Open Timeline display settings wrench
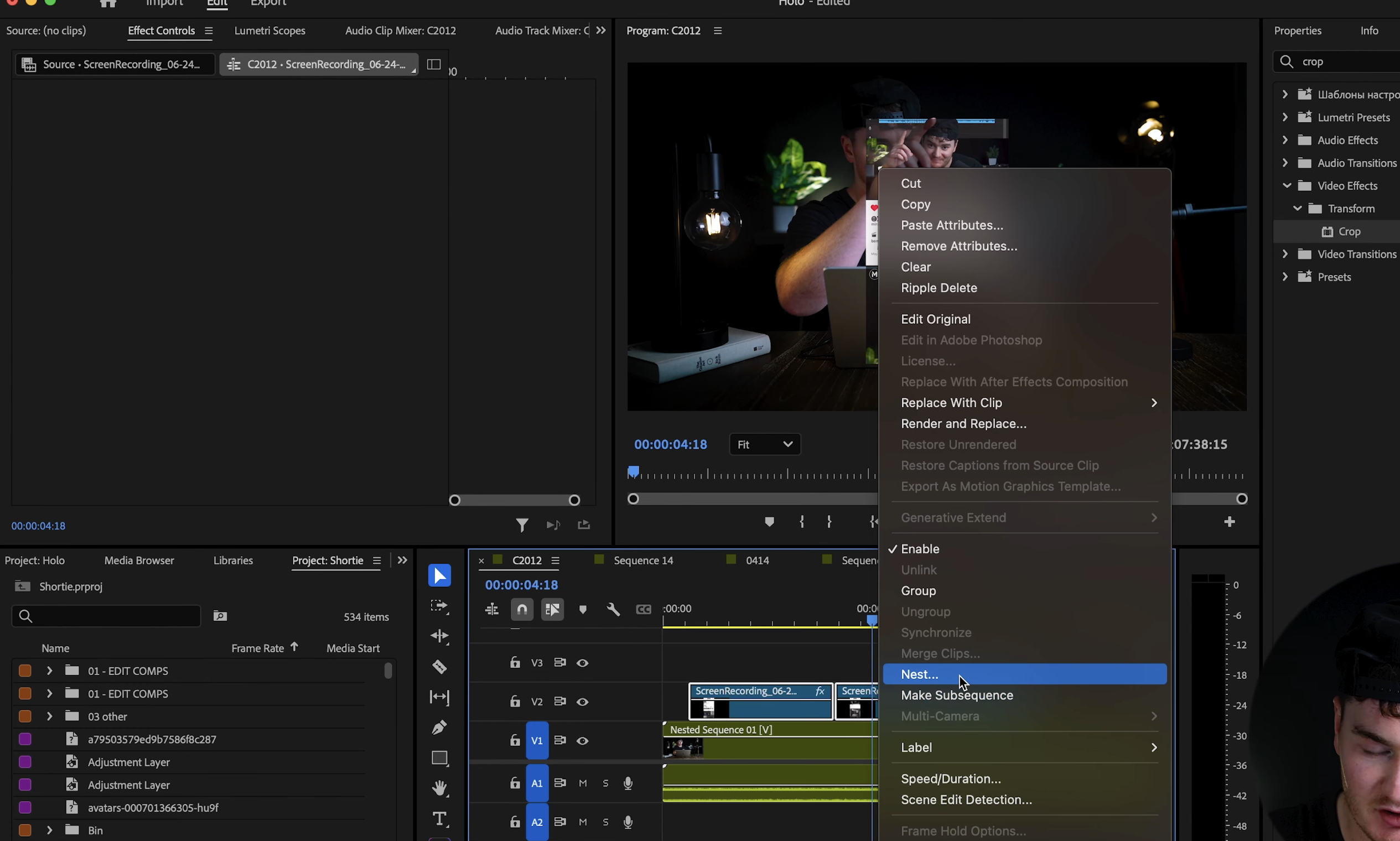This screenshot has height=841, width=1400. click(x=613, y=610)
